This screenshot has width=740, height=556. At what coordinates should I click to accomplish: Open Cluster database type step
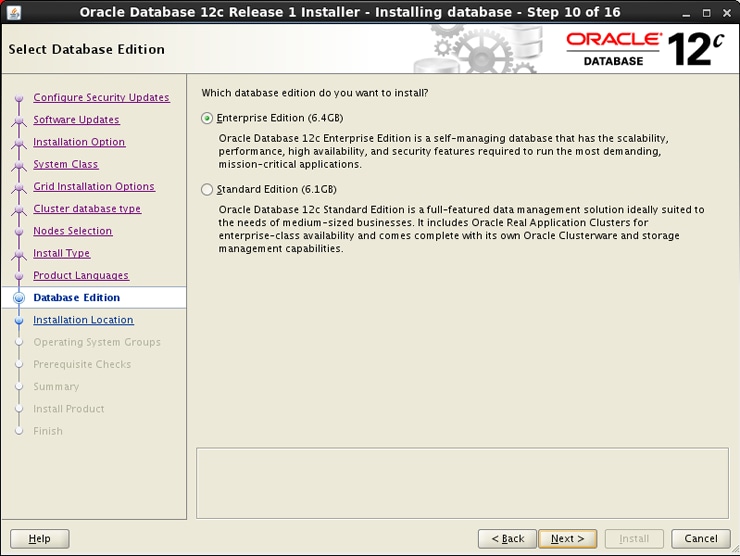click(x=87, y=208)
